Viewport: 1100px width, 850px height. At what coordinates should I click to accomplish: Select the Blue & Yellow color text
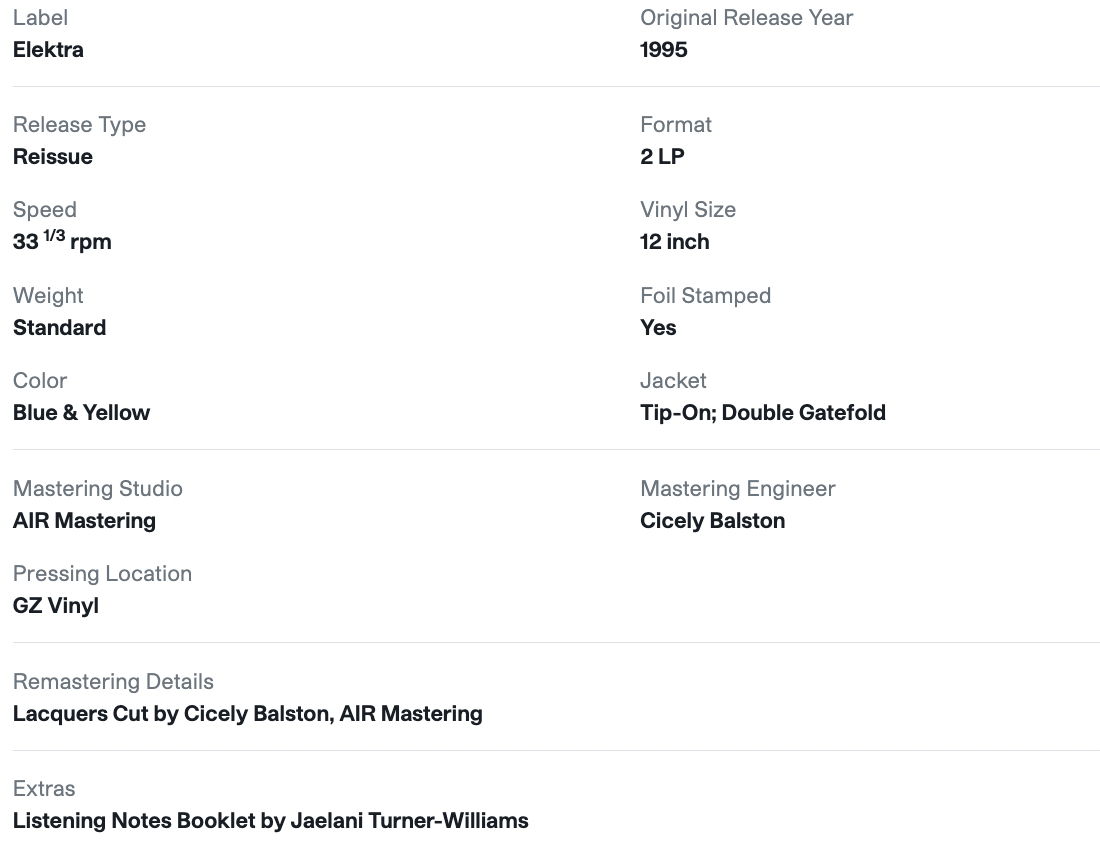tap(81, 412)
